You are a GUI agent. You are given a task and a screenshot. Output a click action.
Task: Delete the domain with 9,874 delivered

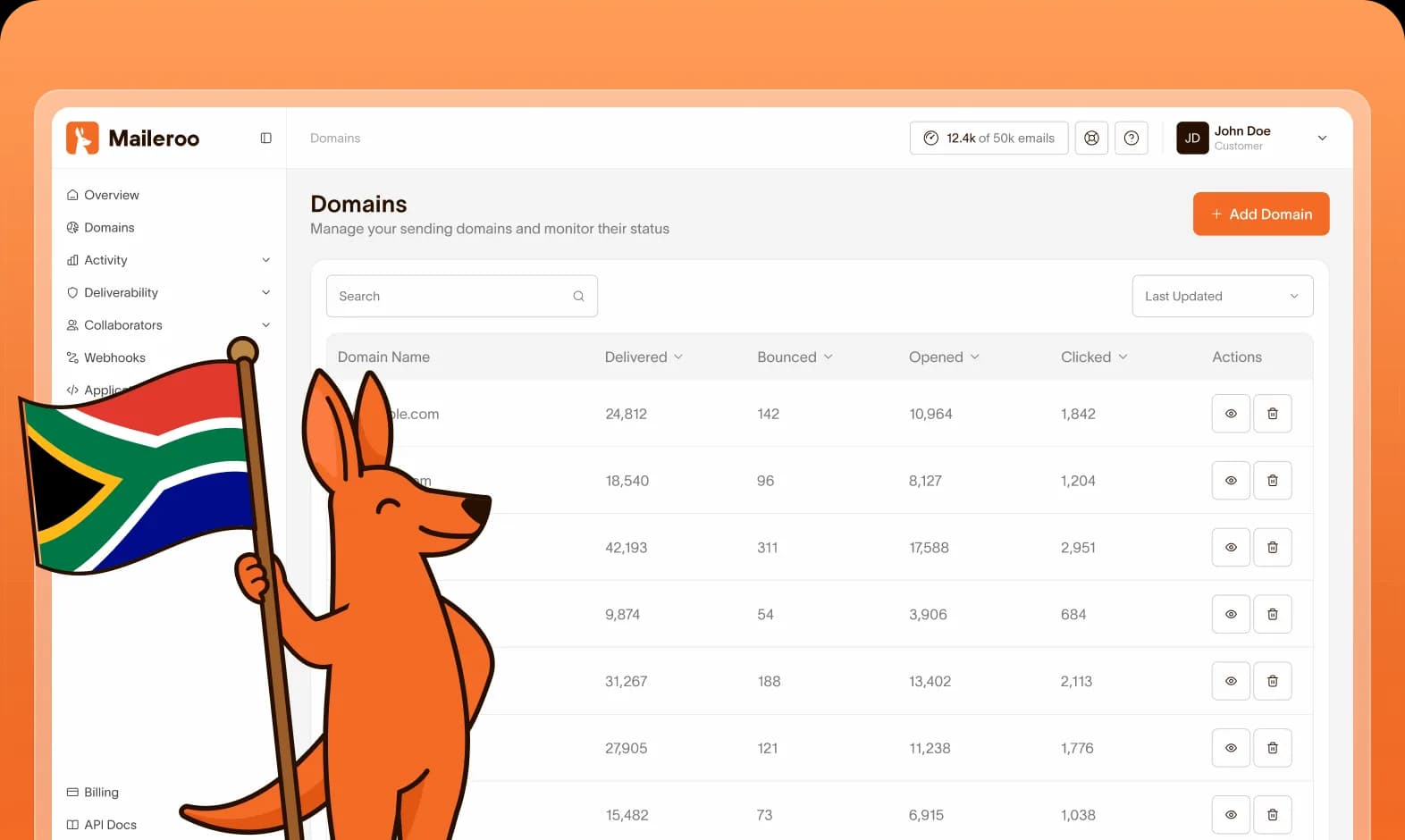click(1273, 614)
